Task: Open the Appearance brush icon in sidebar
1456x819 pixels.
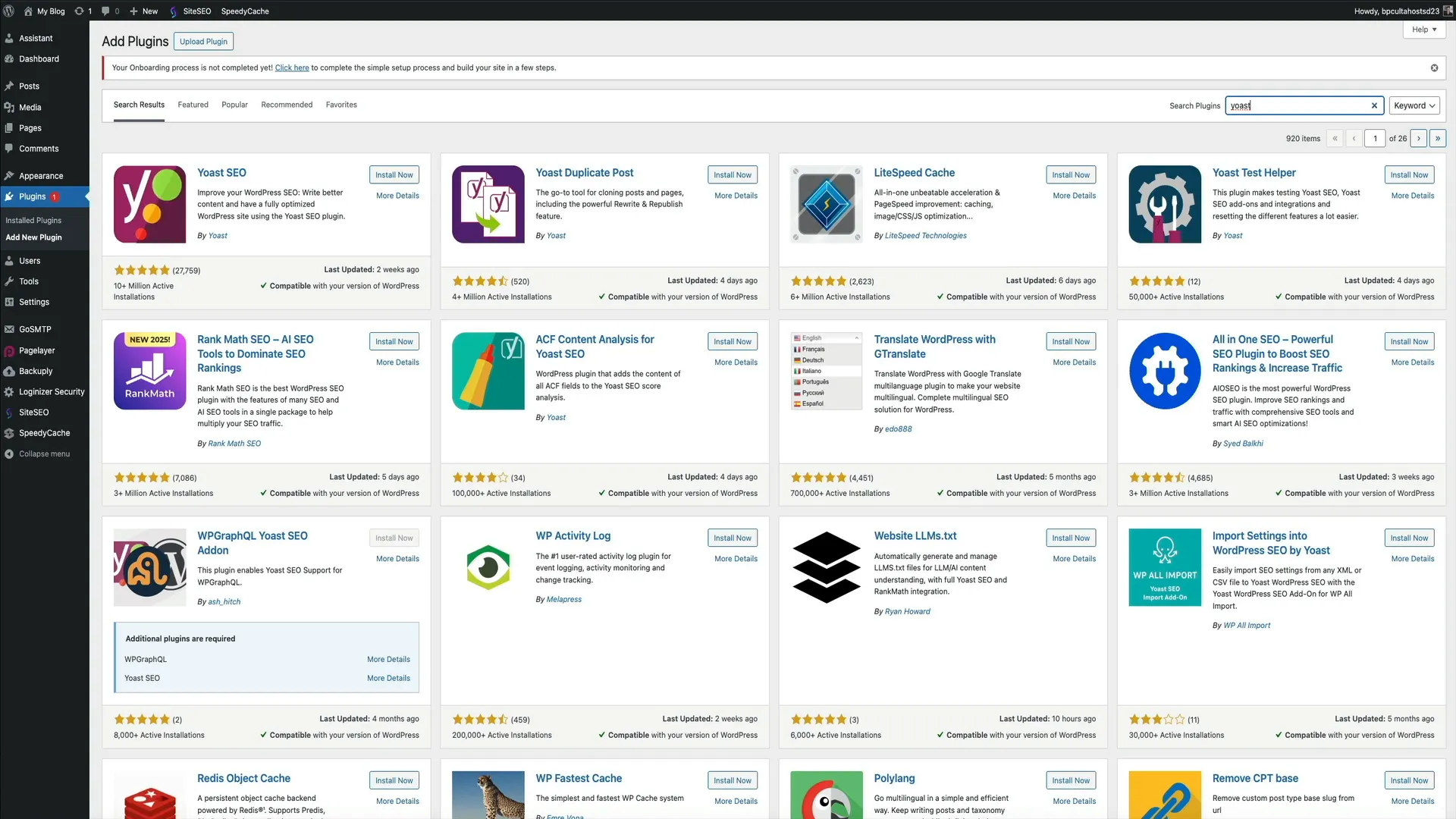Action: pyautogui.click(x=9, y=175)
